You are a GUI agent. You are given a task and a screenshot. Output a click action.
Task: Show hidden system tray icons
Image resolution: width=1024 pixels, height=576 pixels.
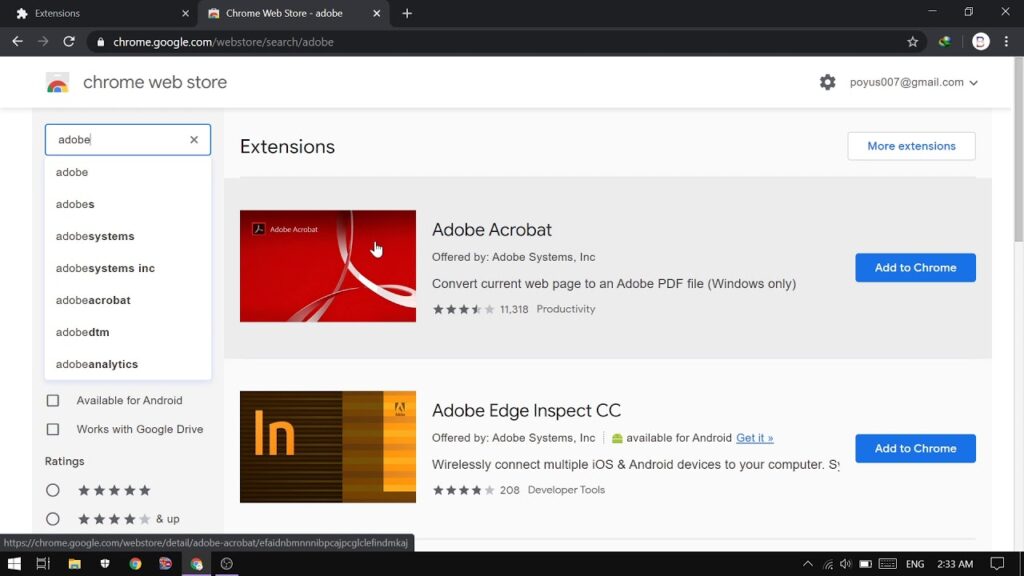click(808, 564)
